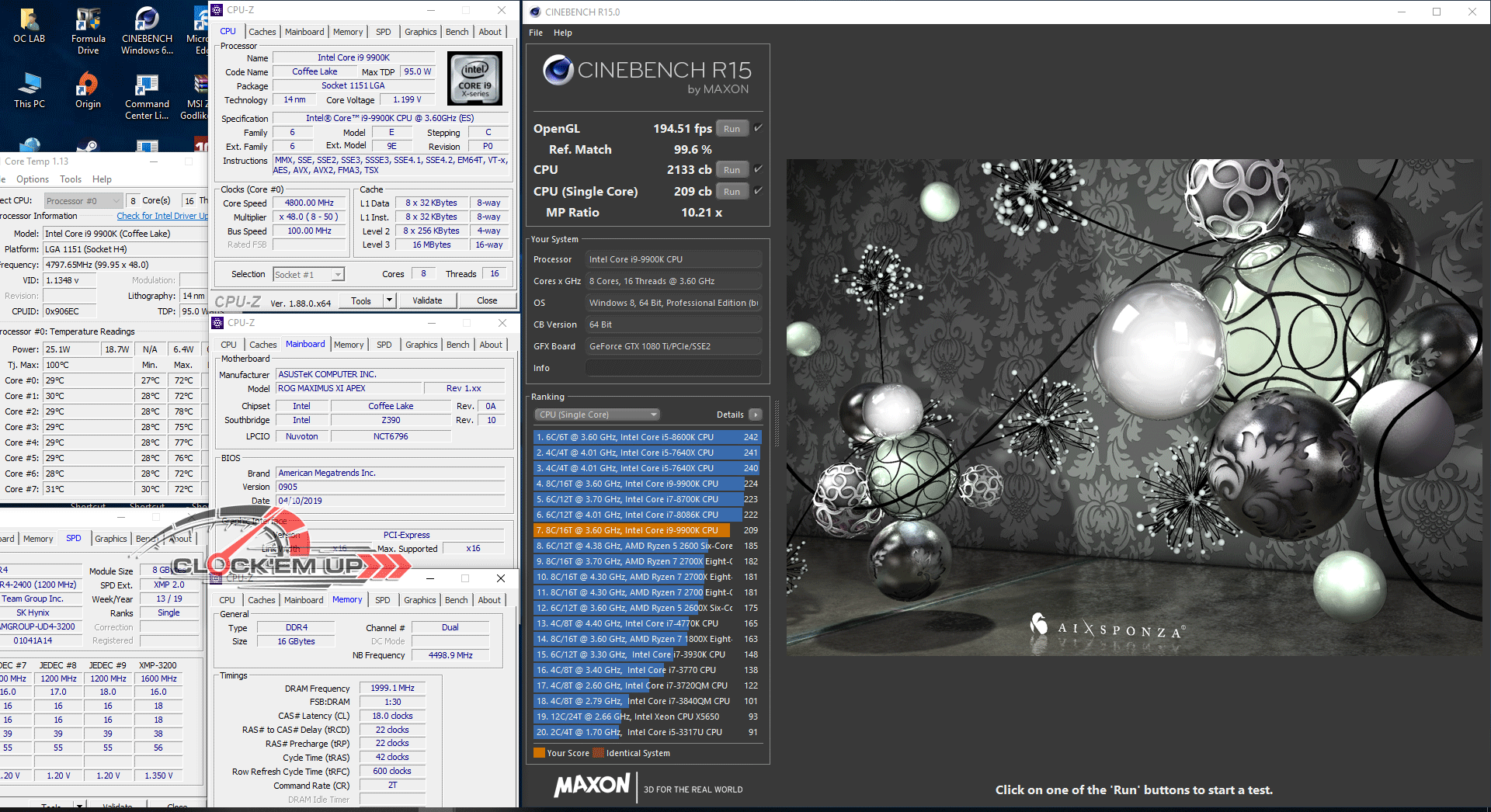This screenshot has height=812, width=1491.
Task: Click the Details arrow icon in Ranking
Action: [755, 415]
